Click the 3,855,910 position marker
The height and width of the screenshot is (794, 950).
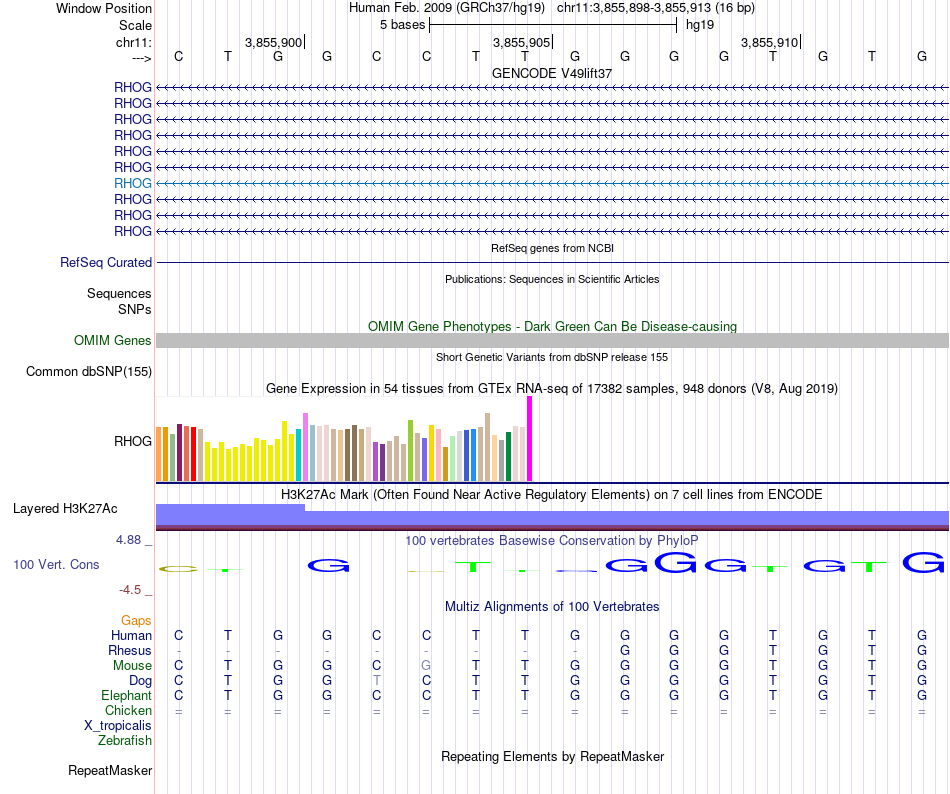click(770, 42)
